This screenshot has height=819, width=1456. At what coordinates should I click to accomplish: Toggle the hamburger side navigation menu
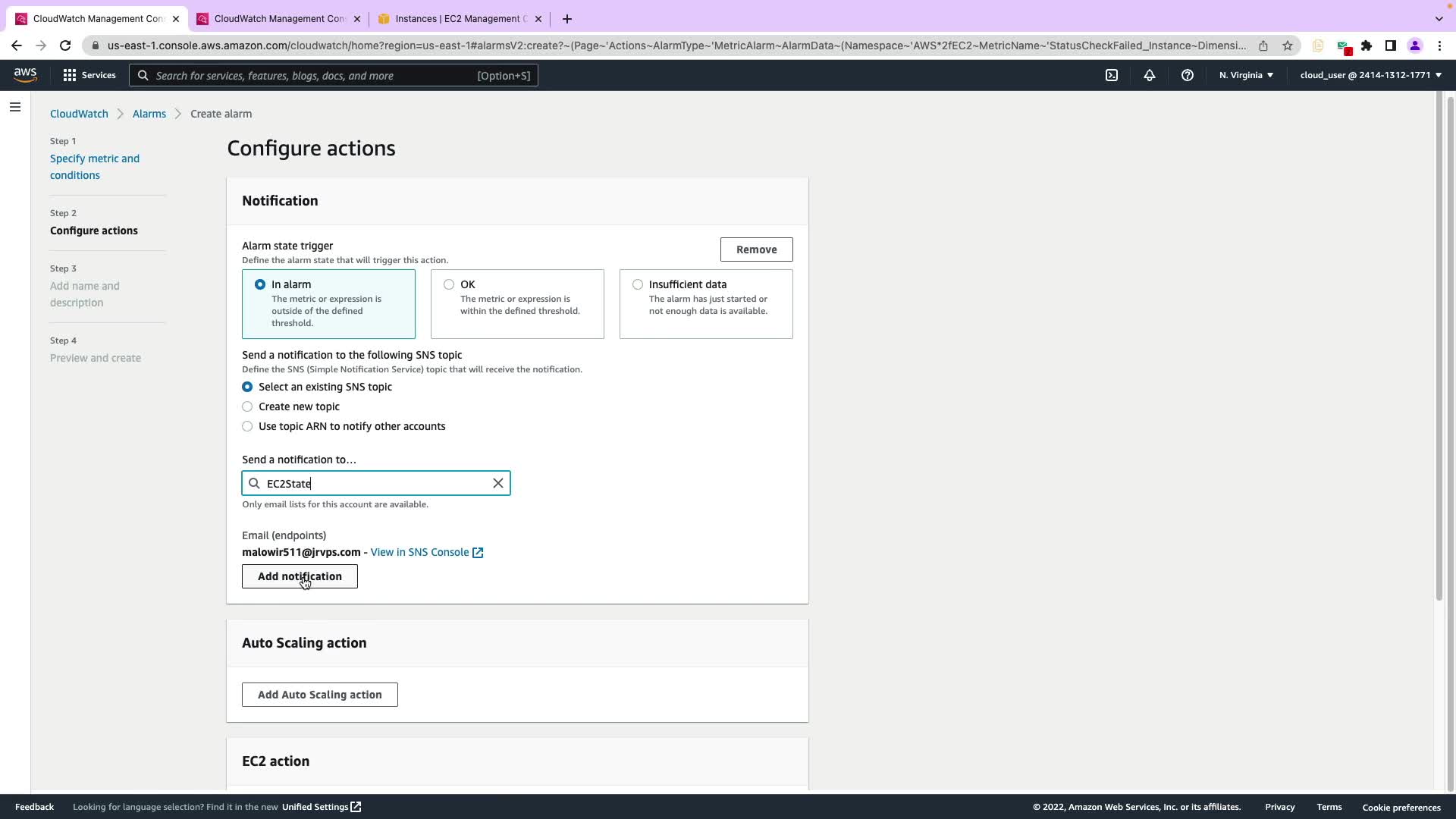click(x=14, y=107)
